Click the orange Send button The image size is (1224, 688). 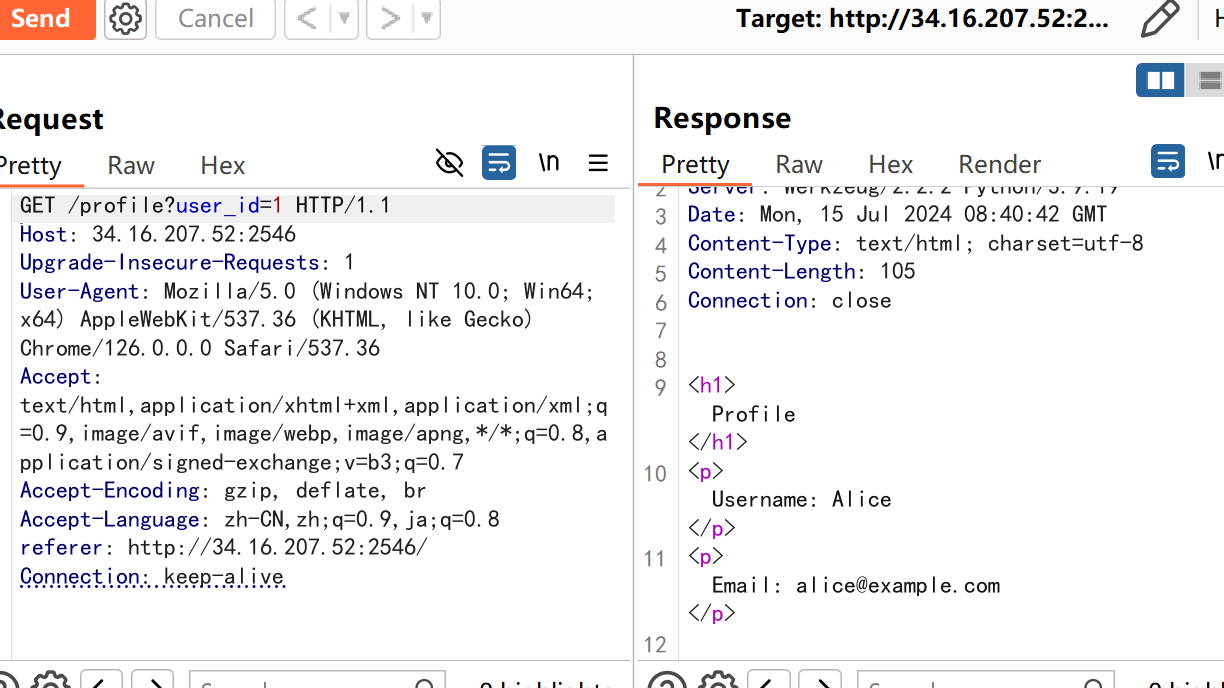point(46,18)
